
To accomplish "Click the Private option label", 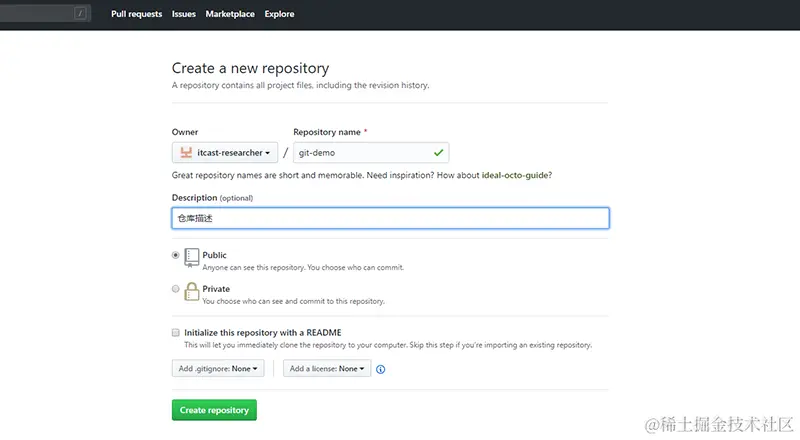I will click(216, 288).
